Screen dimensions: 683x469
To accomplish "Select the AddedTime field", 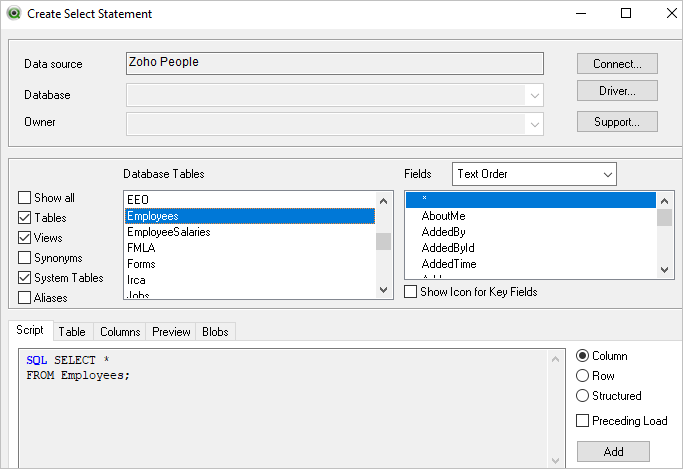I will coord(449,264).
